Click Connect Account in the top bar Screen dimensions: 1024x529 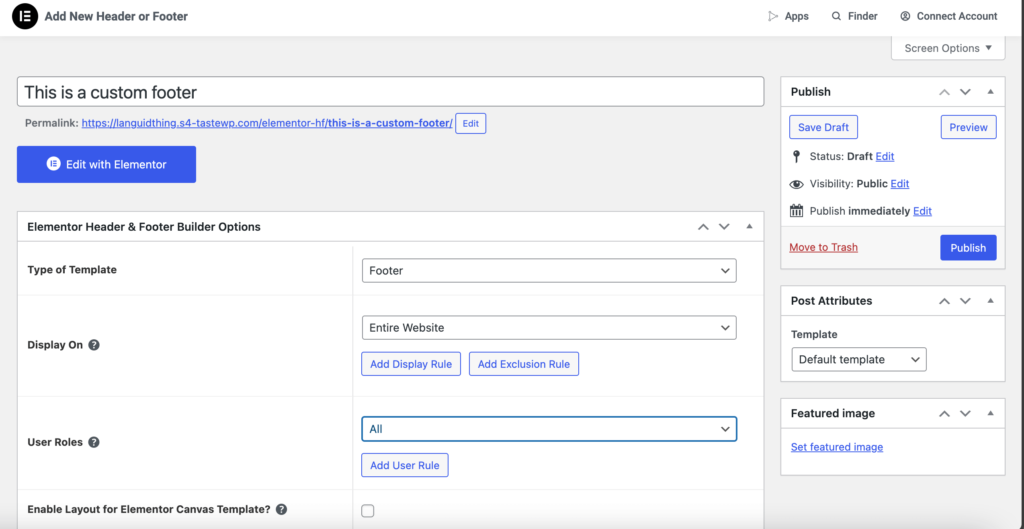[949, 16]
